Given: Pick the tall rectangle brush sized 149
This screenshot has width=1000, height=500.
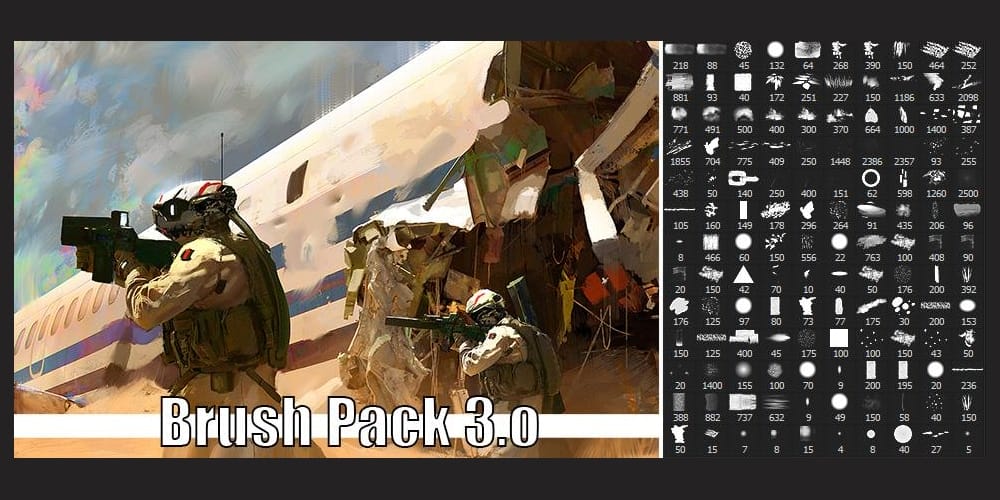Looking at the screenshot, I should 743,210.
